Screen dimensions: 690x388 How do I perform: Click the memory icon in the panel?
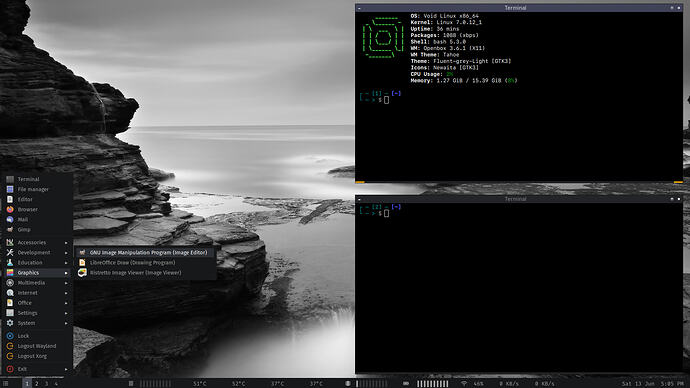point(348,384)
